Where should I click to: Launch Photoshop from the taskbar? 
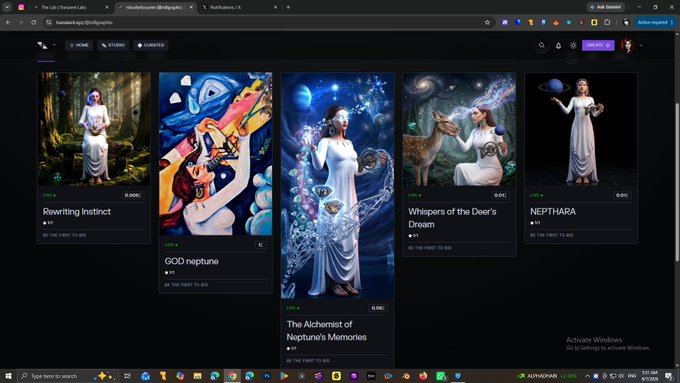point(267,376)
